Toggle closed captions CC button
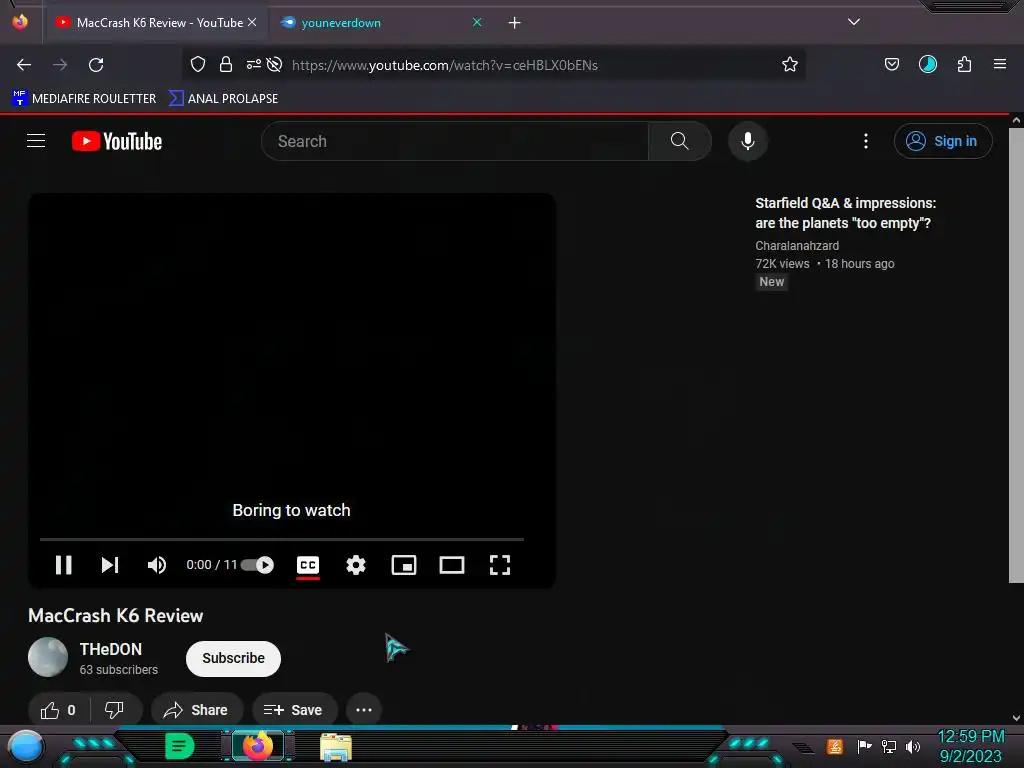Screen dimensions: 1024x768 coord(308,565)
